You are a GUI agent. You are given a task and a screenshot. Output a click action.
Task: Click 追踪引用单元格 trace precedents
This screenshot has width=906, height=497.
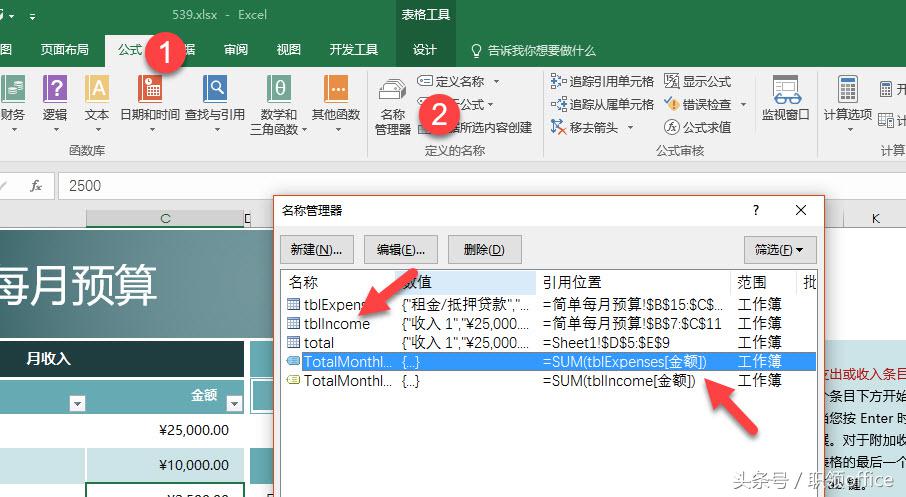click(x=602, y=81)
